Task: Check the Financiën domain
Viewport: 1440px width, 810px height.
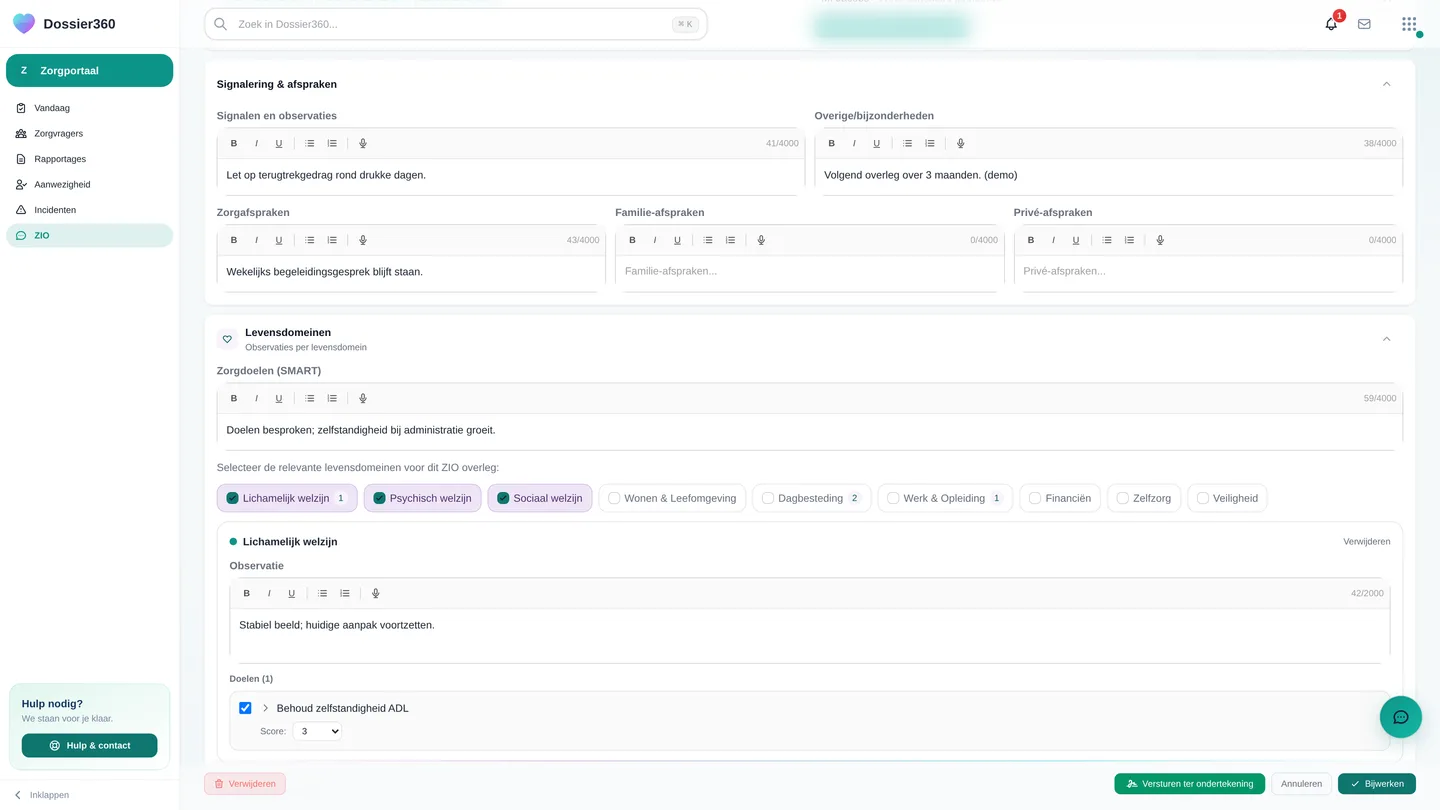Action: (1035, 498)
